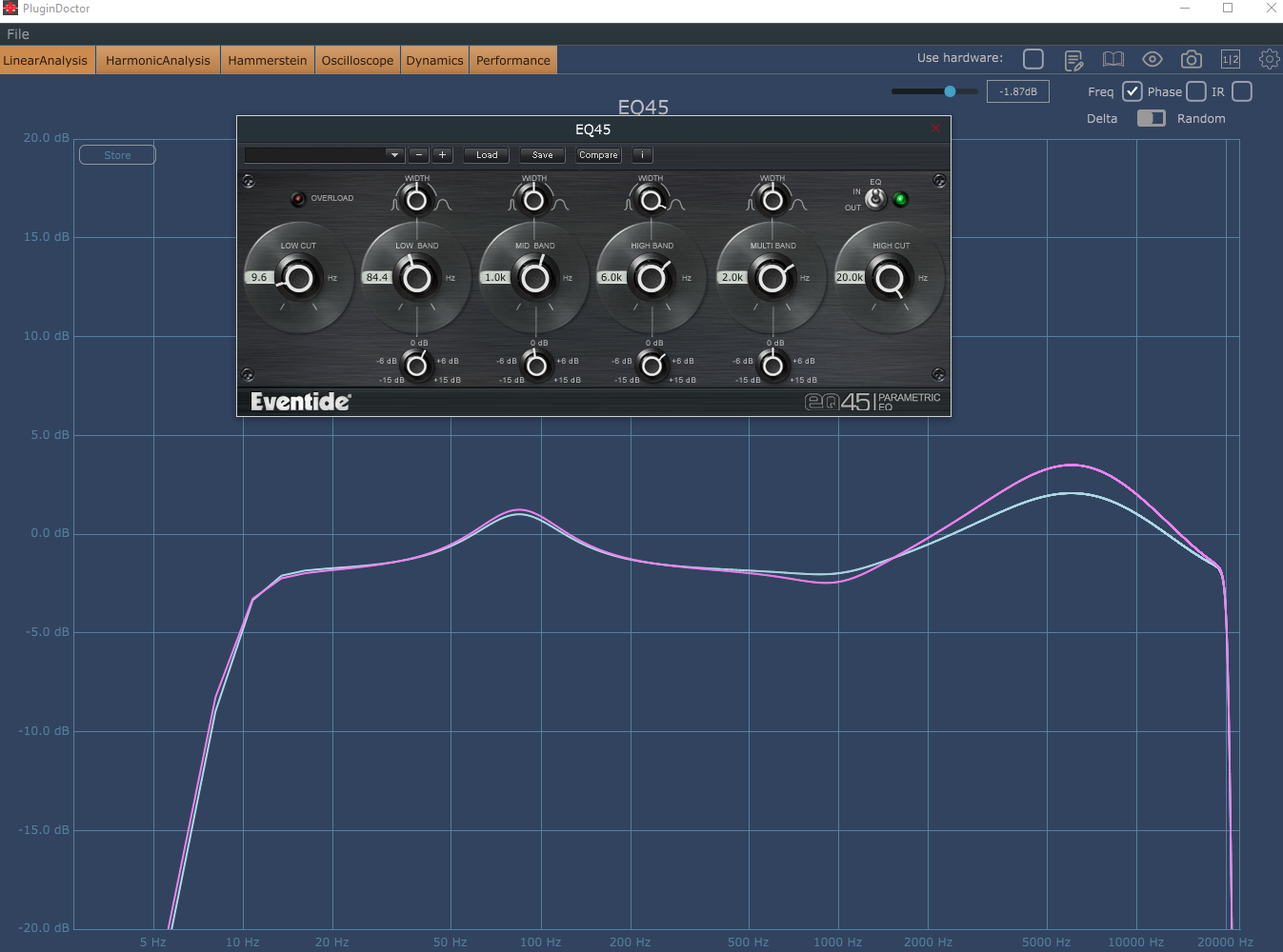This screenshot has height=952, width=1283.
Task: Toggle the Delta/Random switch
Action: pyautogui.click(x=1152, y=118)
